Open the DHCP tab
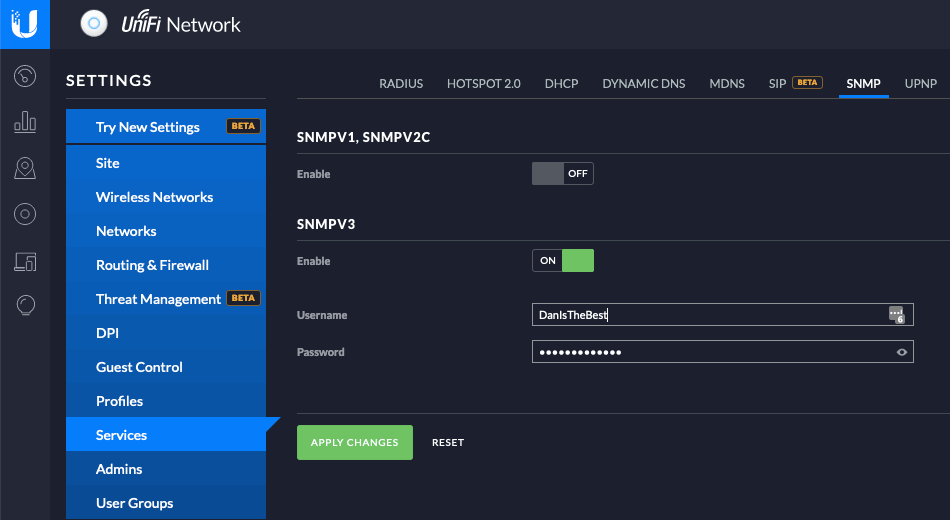 (561, 84)
